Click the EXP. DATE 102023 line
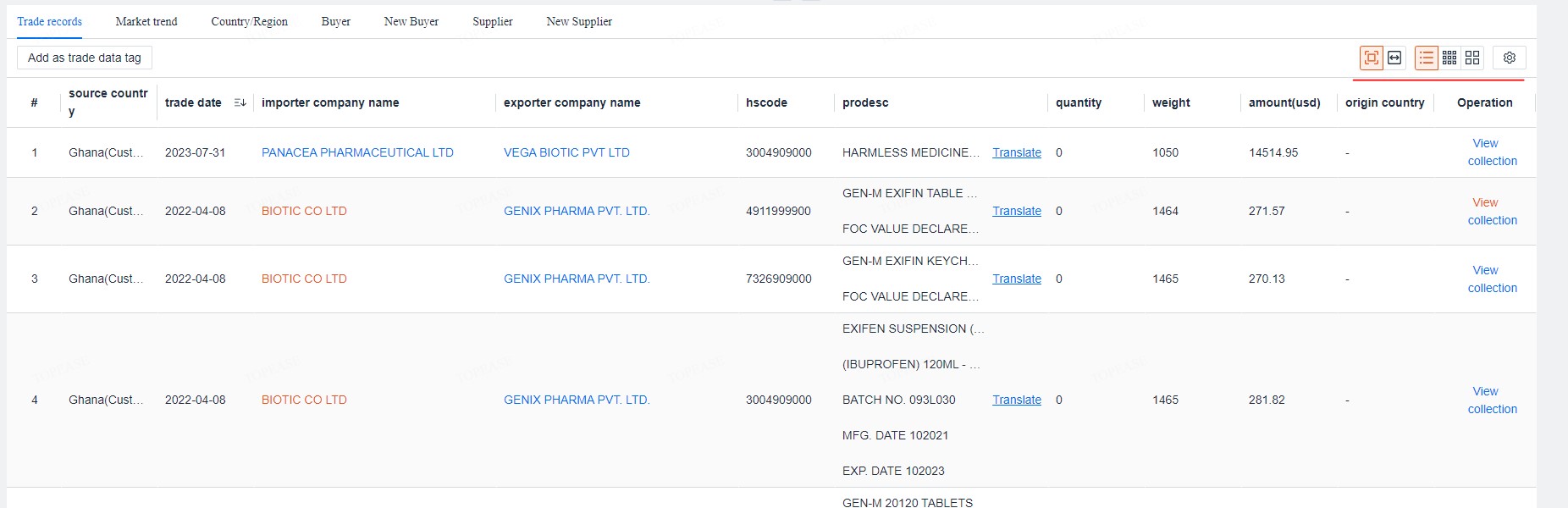The height and width of the screenshot is (508, 1568). click(x=893, y=471)
